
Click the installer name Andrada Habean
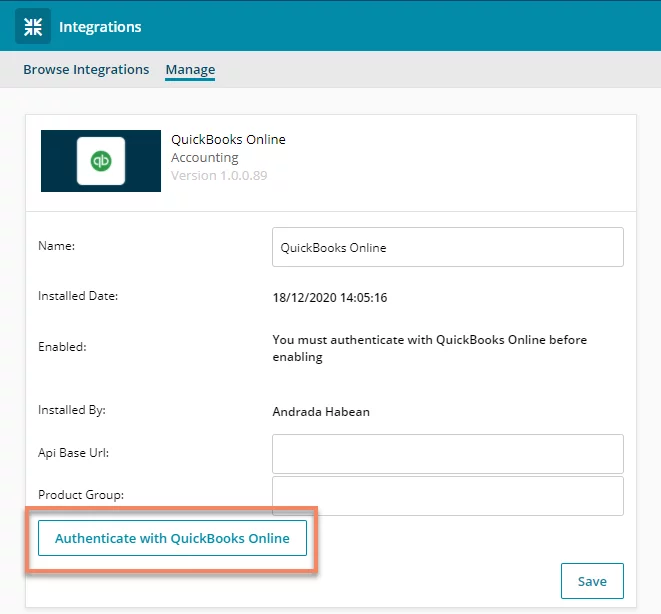point(321,412)
